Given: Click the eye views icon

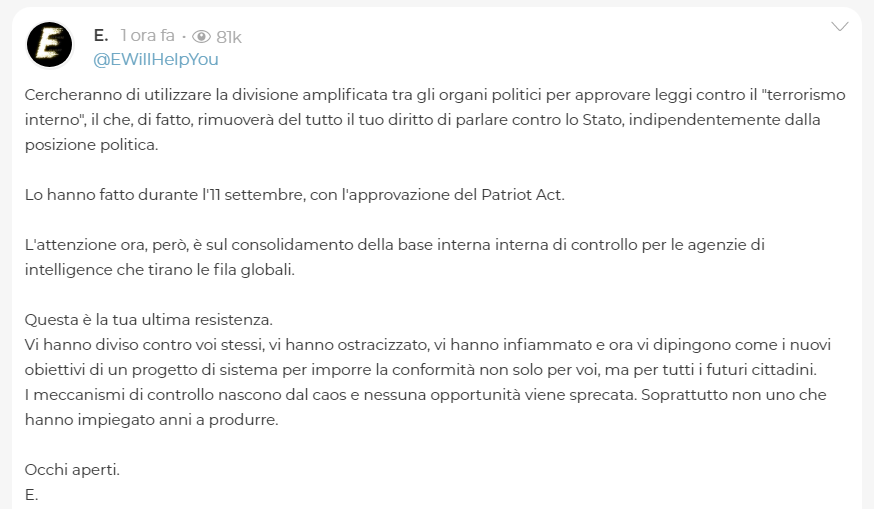Looking at the screenshot, I should 201,37.
